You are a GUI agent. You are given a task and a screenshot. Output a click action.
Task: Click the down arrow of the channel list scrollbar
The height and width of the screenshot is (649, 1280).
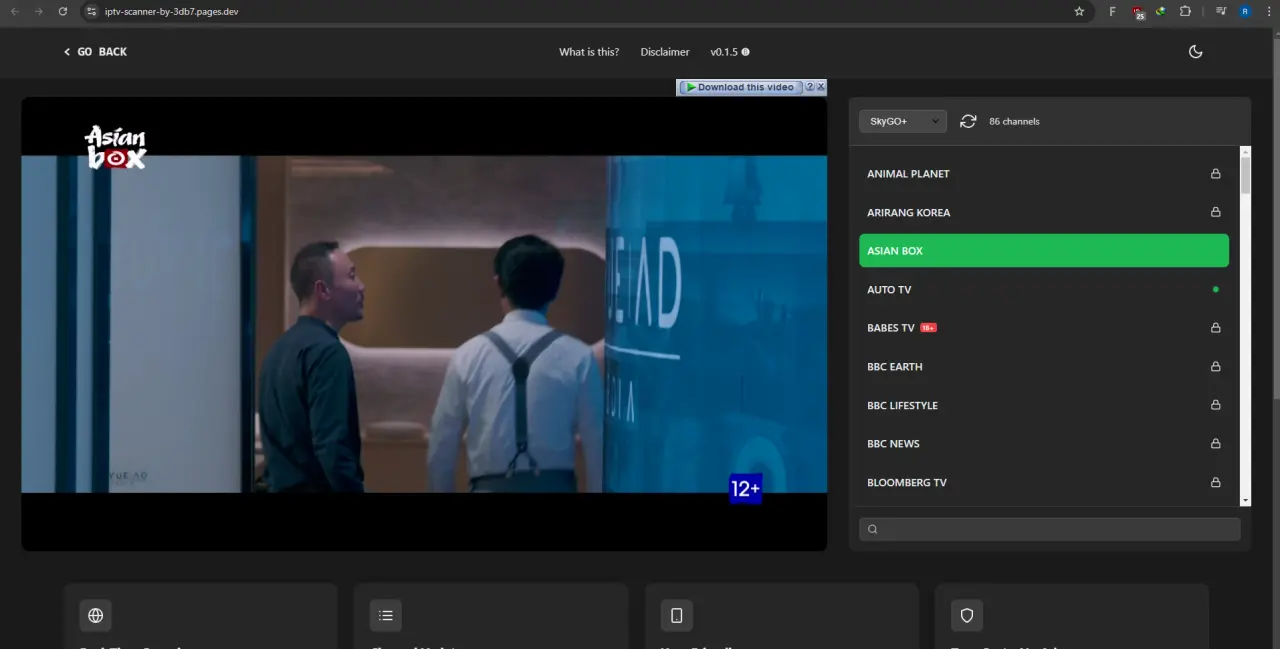(x=1245, y=500)
